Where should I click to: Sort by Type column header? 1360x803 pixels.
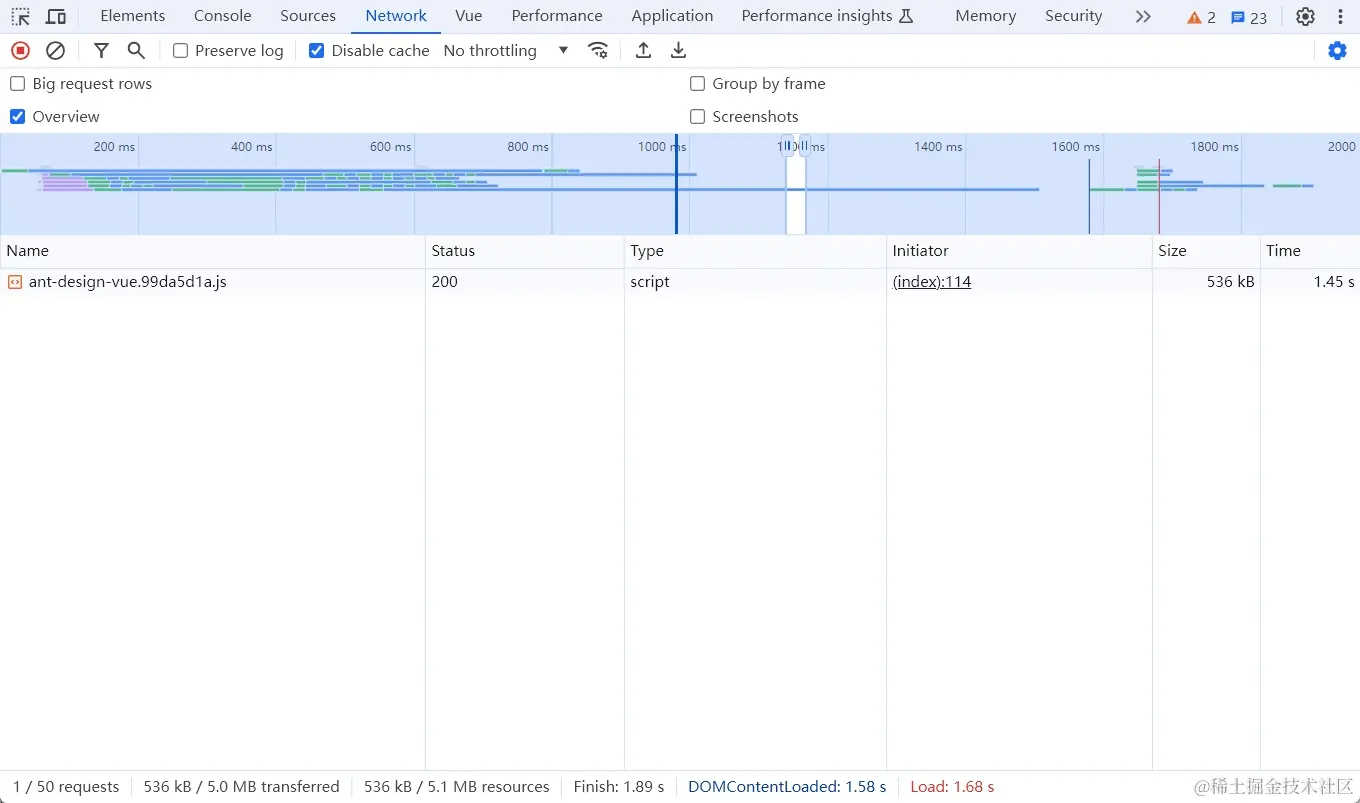(755, 251)
